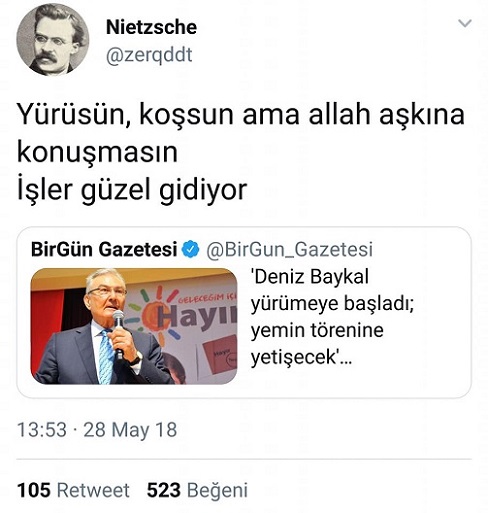Select the 'Yürüsün, koşsun ama allah aşkına' line
This screenshot has height=513, width=488.
[x=241, y=115]
